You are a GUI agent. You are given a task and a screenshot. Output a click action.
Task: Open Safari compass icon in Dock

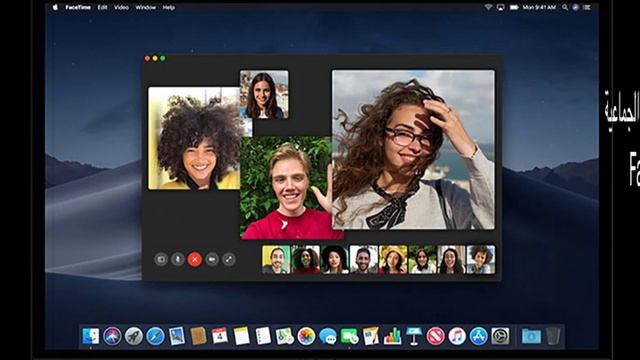(156, 336)
